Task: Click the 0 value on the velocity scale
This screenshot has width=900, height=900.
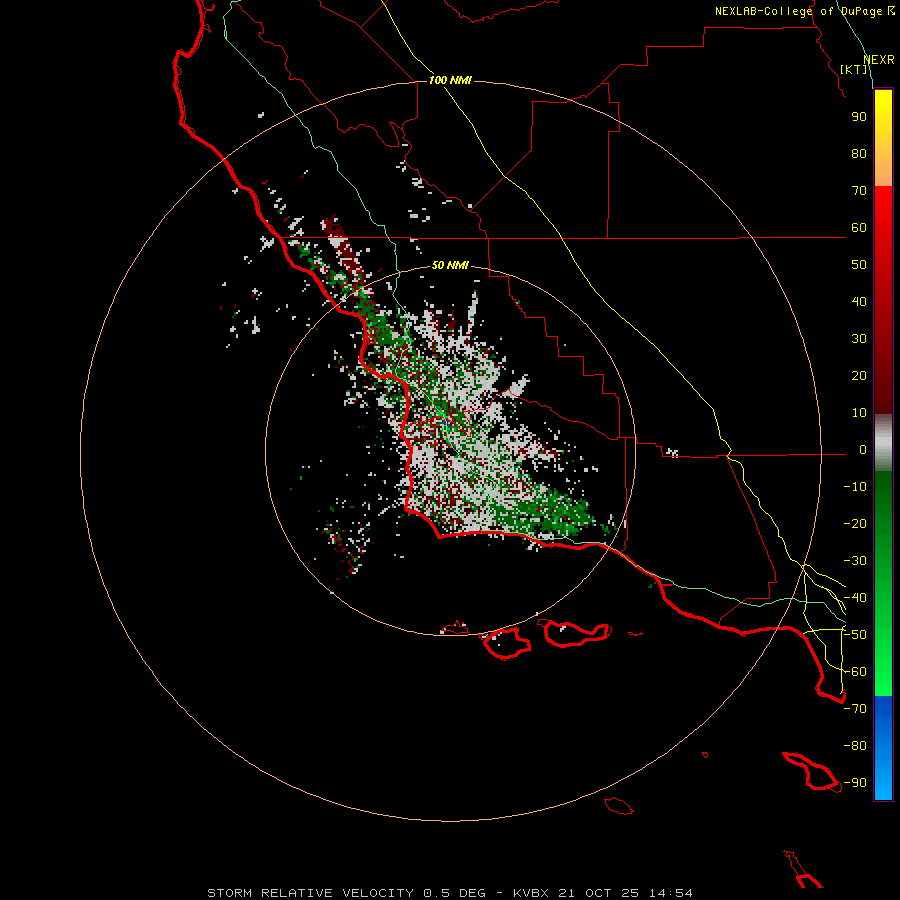Action: pyautogui.click(x=863, y=450)
